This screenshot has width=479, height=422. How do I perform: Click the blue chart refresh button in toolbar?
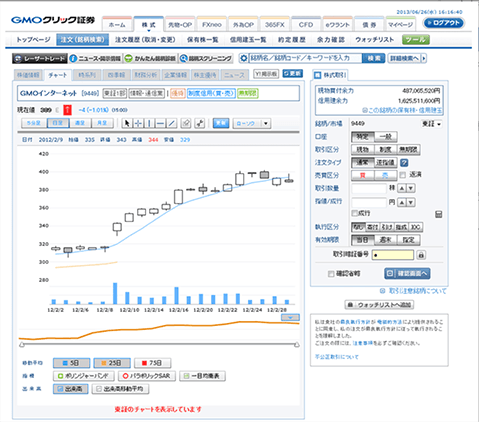click(221, 123)
